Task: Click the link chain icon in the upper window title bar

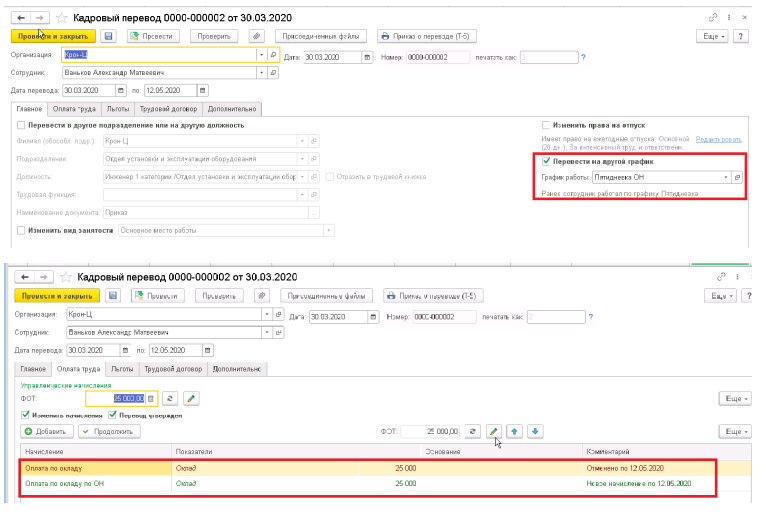Action: tap(713, 17)
